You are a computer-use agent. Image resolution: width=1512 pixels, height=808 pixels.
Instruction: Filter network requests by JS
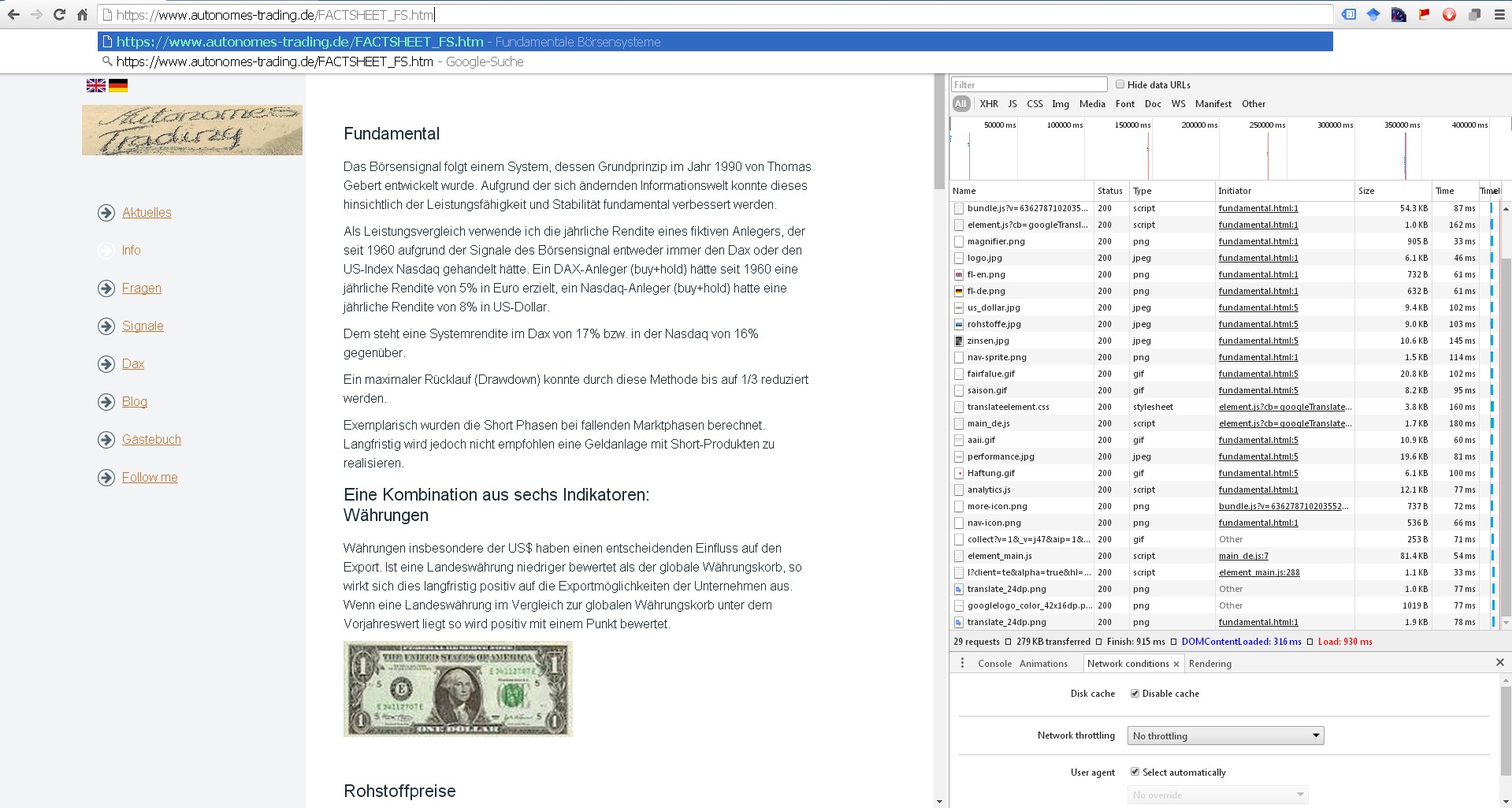(x=1012, y=104)
